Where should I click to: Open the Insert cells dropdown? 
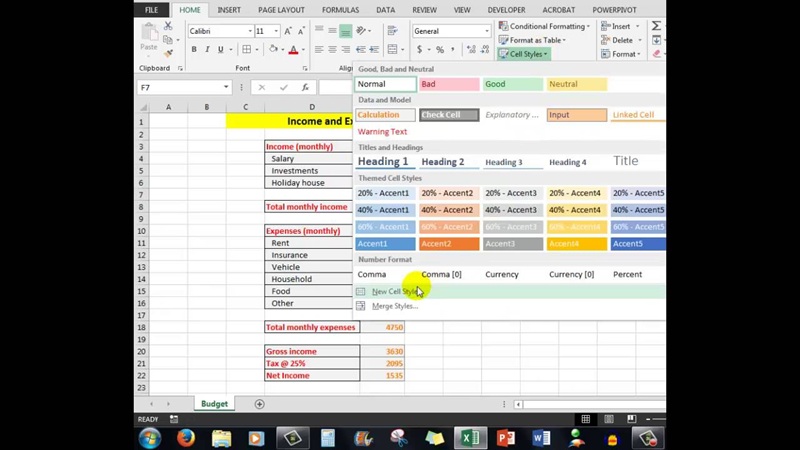tap(620, 26)
